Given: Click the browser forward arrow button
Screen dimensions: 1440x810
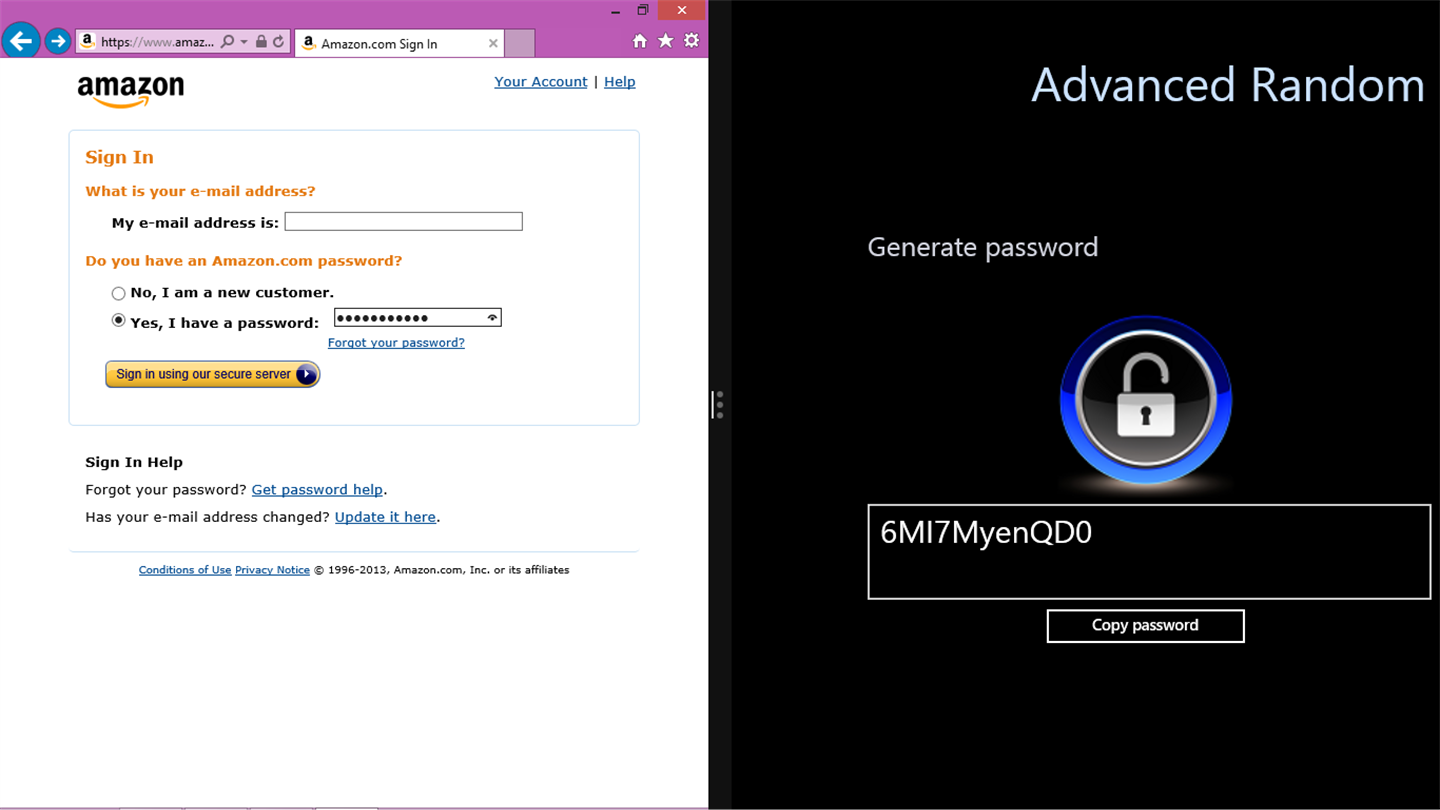Looking at the screenshot, I should 58,41.
